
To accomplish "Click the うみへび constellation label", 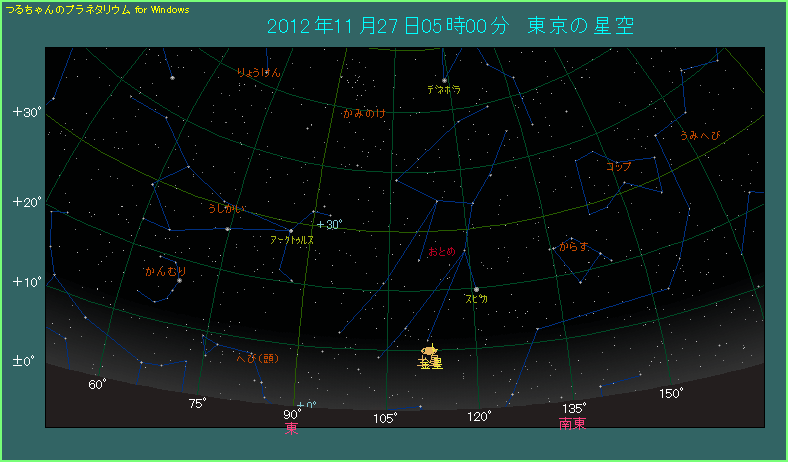I will 699,135.
